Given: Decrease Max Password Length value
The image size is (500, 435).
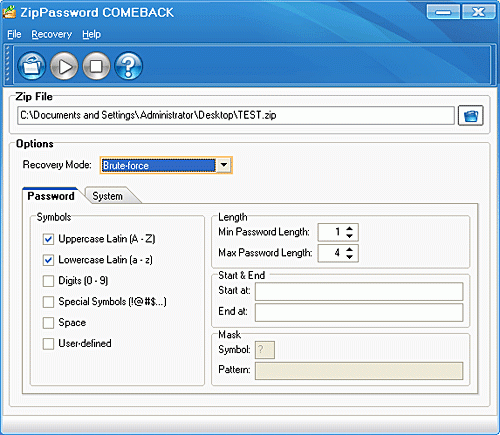Looking at the screenshot, I should 349,257.
